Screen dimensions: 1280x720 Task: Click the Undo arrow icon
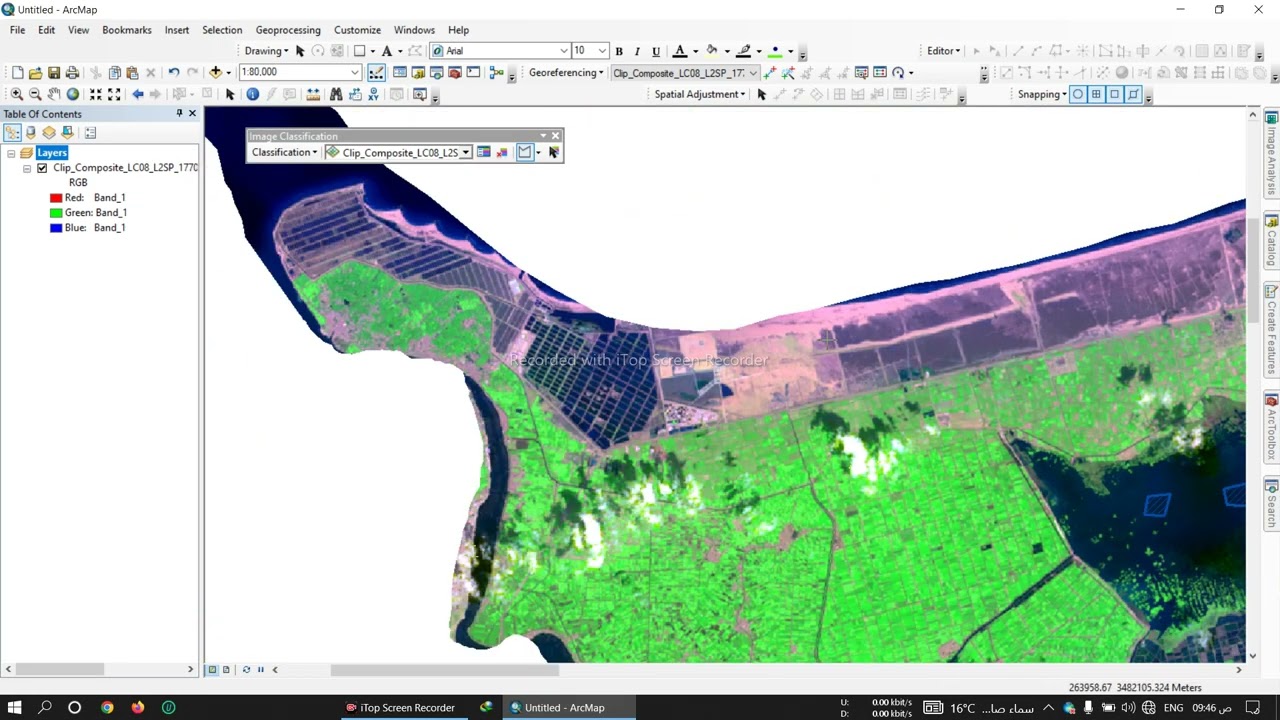[x=173, y=72]
